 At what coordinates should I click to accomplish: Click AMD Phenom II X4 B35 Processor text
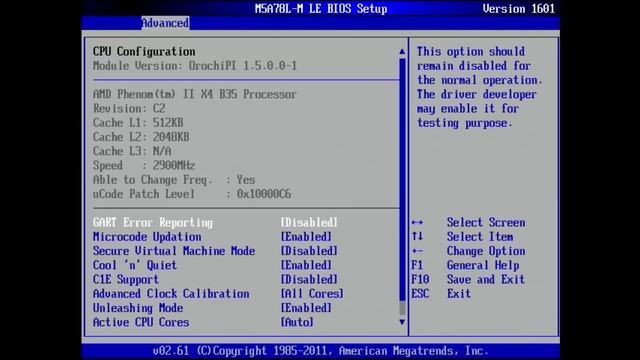[x=194, y=94]
